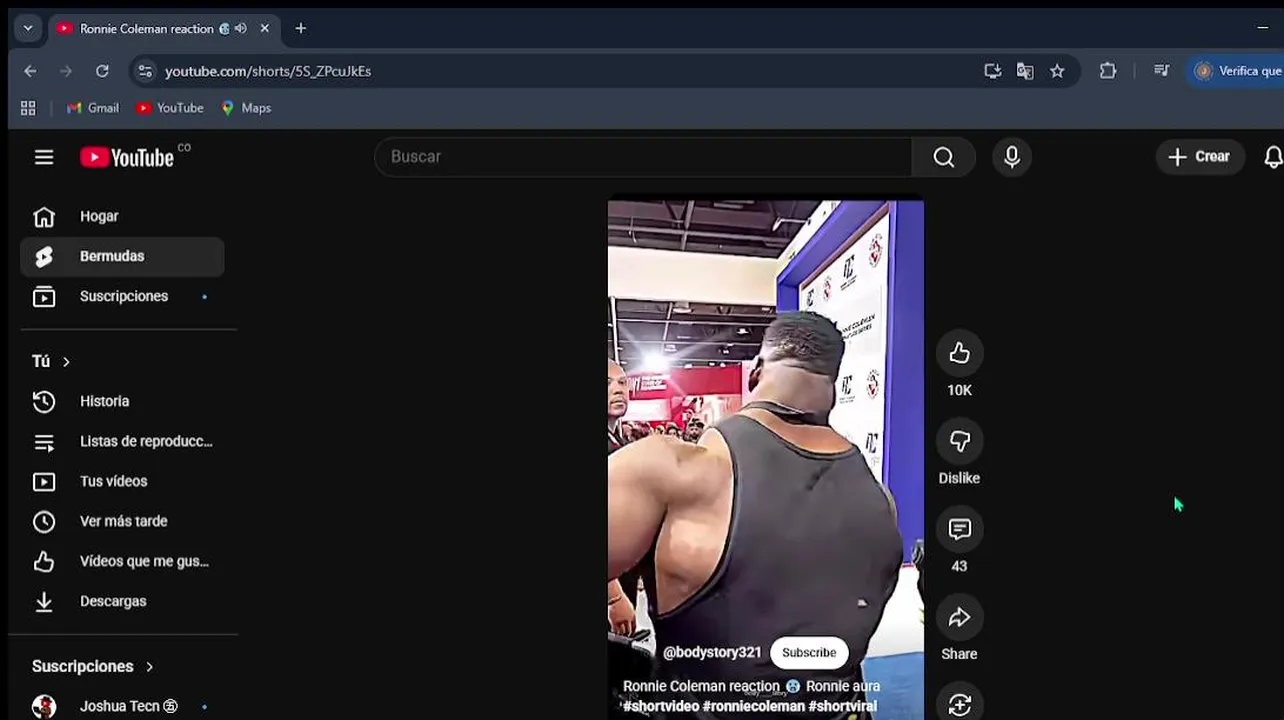Image resolution: width=1284 pixels, height=720 pixels.
Task: Expand Suscripciones section header
Action: click(x=93, y=666)
